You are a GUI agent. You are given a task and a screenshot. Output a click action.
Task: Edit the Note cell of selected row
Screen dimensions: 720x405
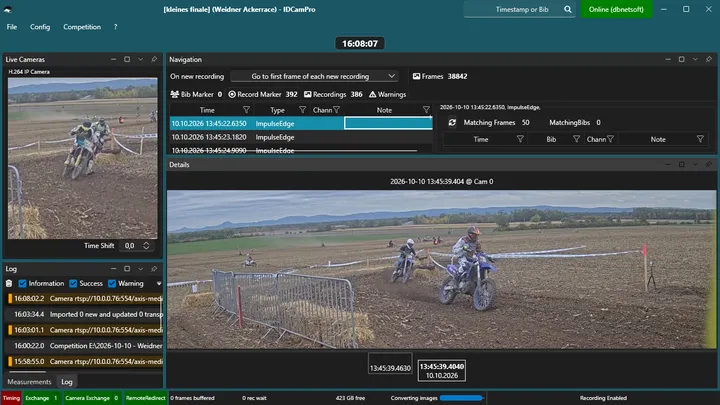click(x=388, y=123)
